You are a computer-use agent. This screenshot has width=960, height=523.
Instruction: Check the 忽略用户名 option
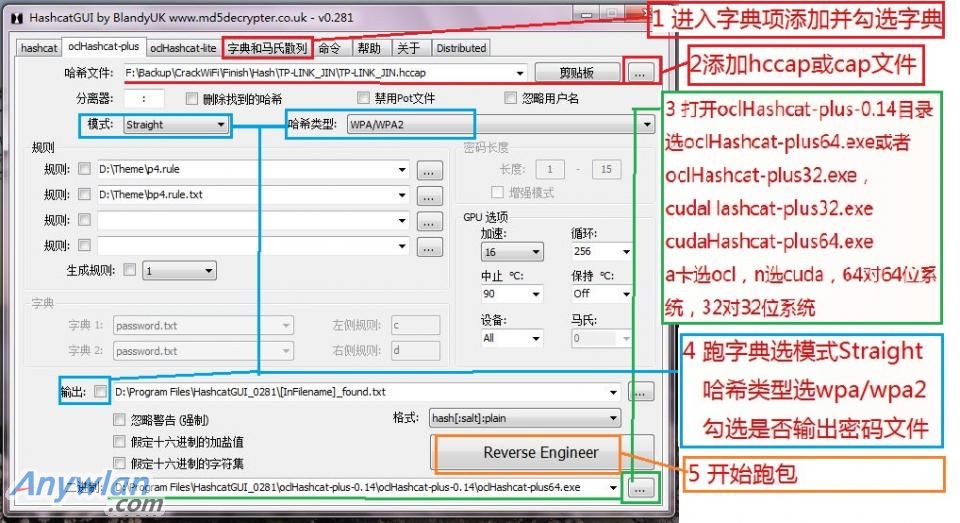coord(511,97)
